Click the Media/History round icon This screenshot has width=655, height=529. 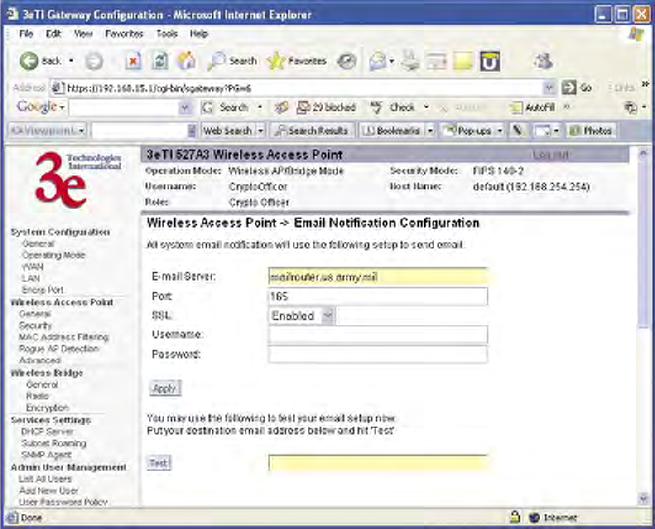[347, 61]
